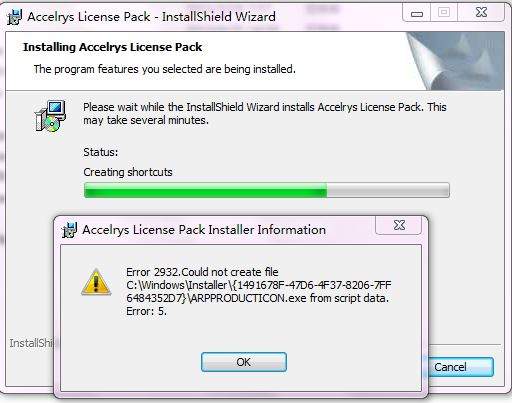Minimize the InstallShield Wizard window
The image size is (512, 403).
[x=417, y=13]
